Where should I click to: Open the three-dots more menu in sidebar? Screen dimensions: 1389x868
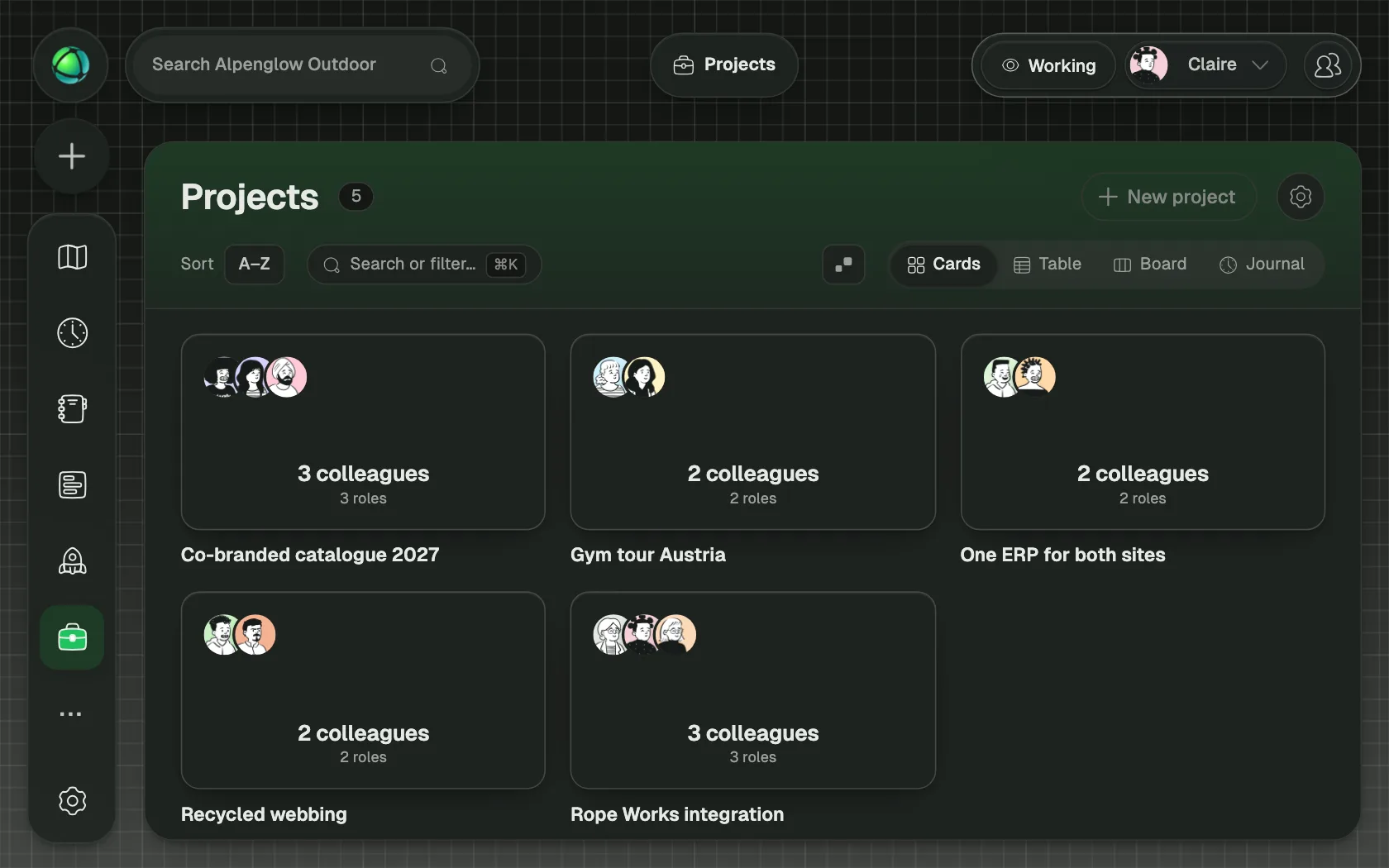72,713
